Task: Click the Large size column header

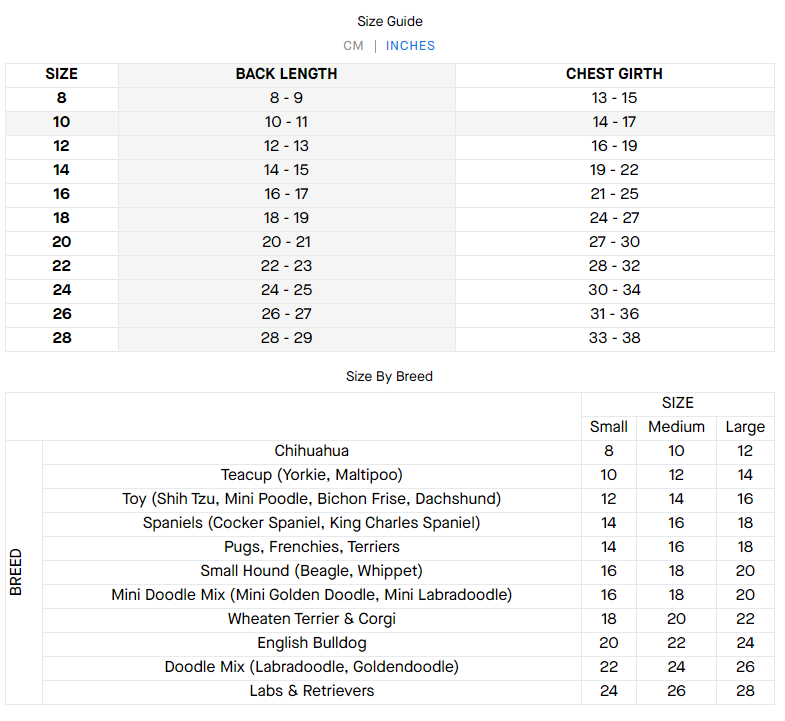Action: 745,427
